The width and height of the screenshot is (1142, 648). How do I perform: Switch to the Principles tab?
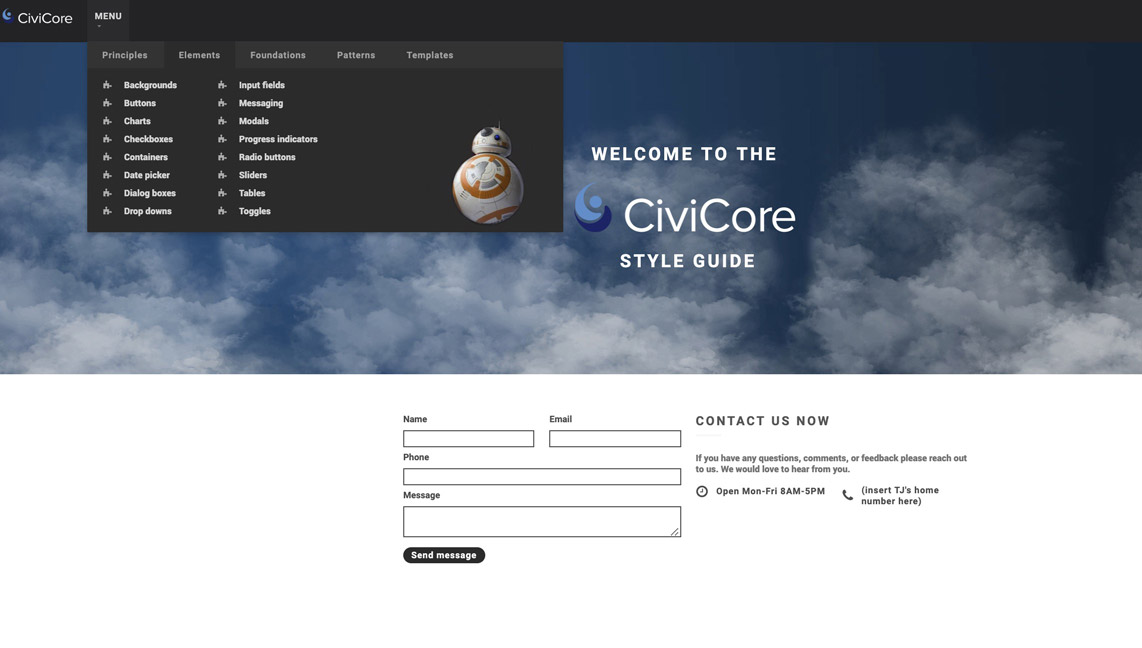pos(125,55)
